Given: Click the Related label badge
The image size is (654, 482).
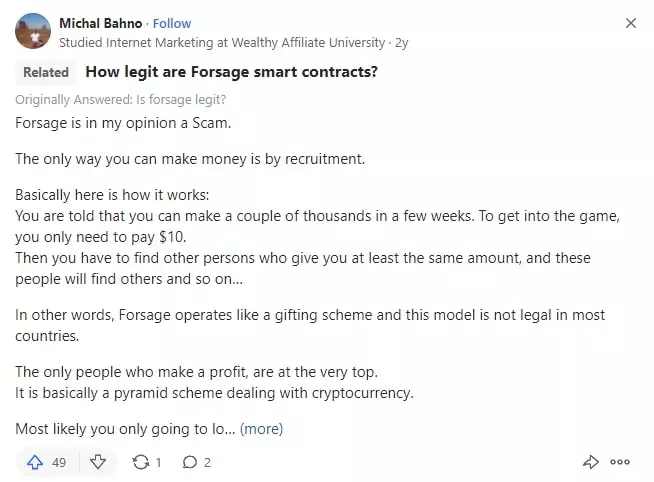Looking at the screenshot, I should coord(46,72).
